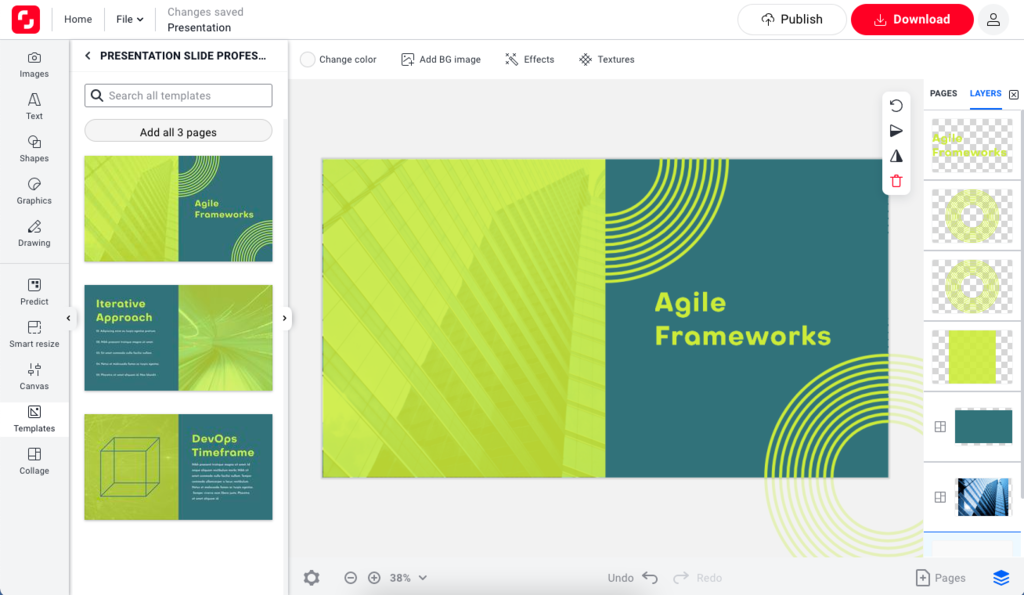Select the Shapes tool
The image size is (1024, 595).
(x=34, y=149)
